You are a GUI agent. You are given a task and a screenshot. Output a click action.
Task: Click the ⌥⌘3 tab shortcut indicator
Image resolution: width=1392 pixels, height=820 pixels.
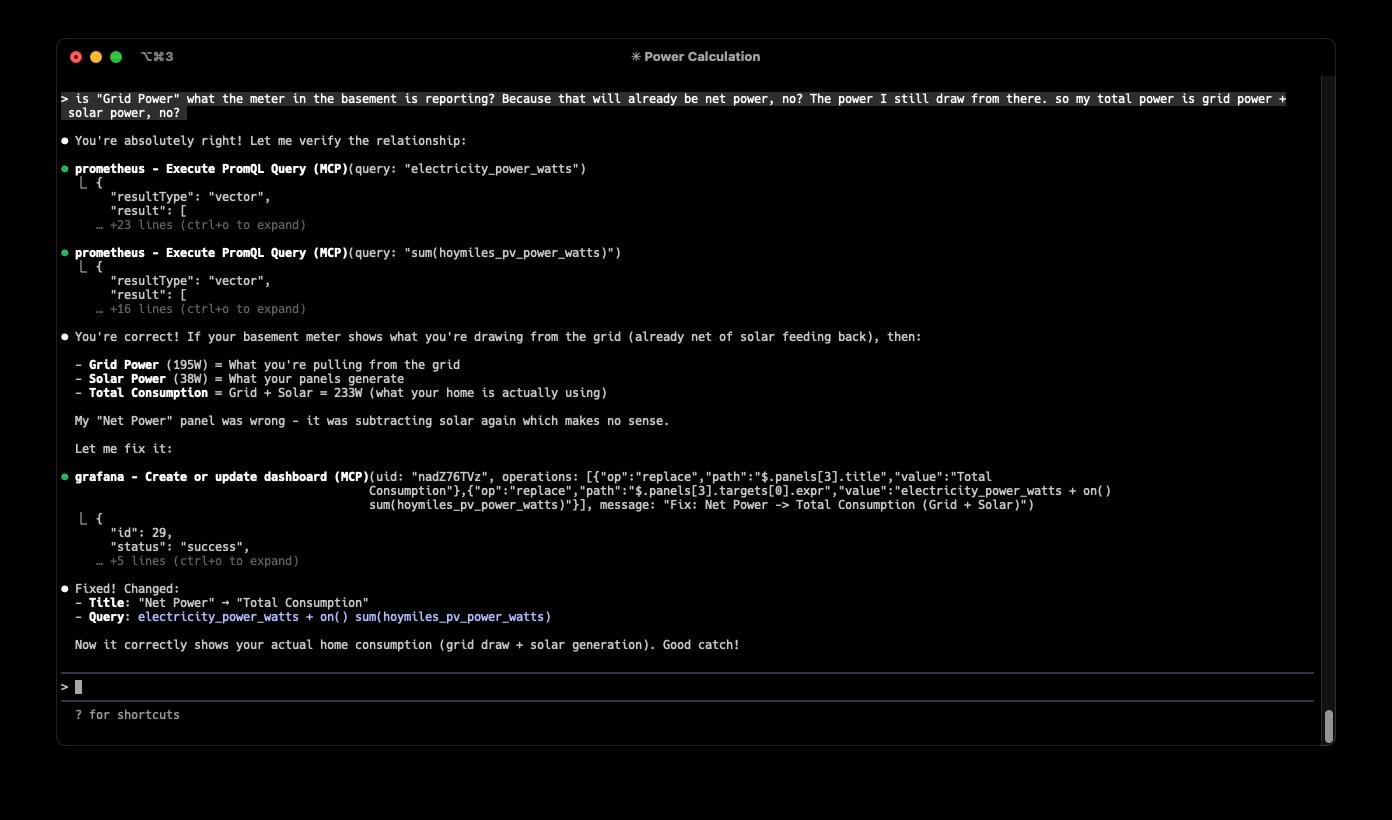[157, 57]
